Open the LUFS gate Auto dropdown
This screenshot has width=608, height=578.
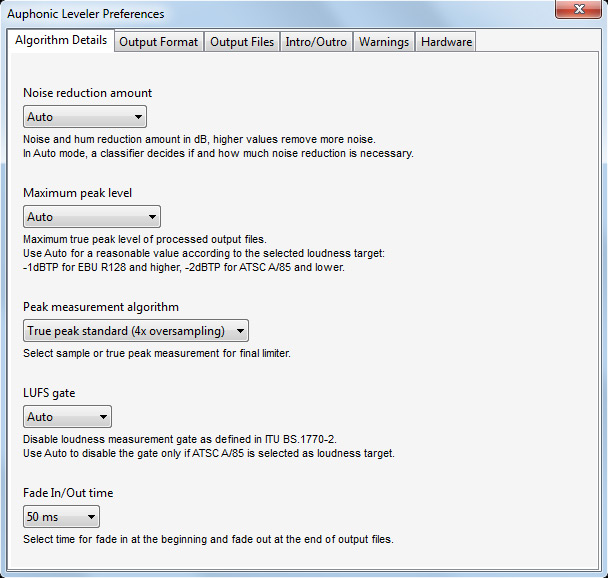tap(67, 417)
